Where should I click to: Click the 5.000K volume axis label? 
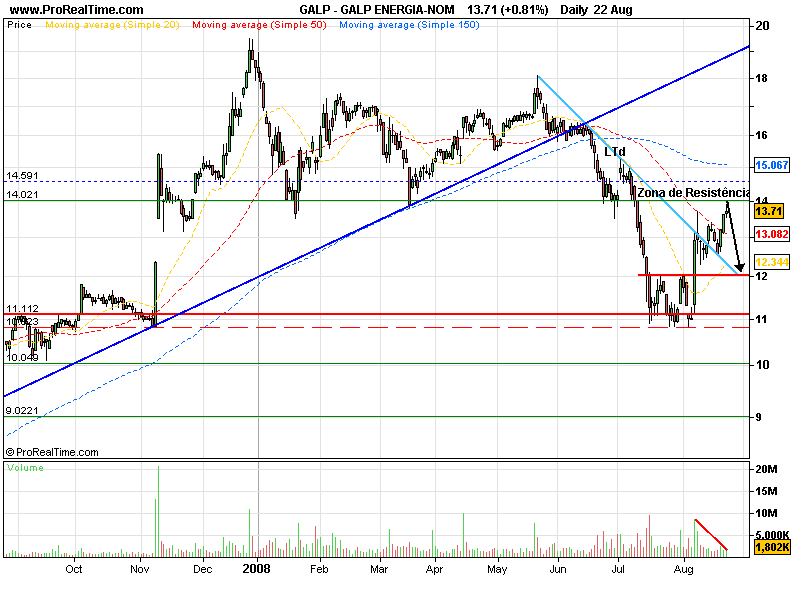click(x=772, y=535)
